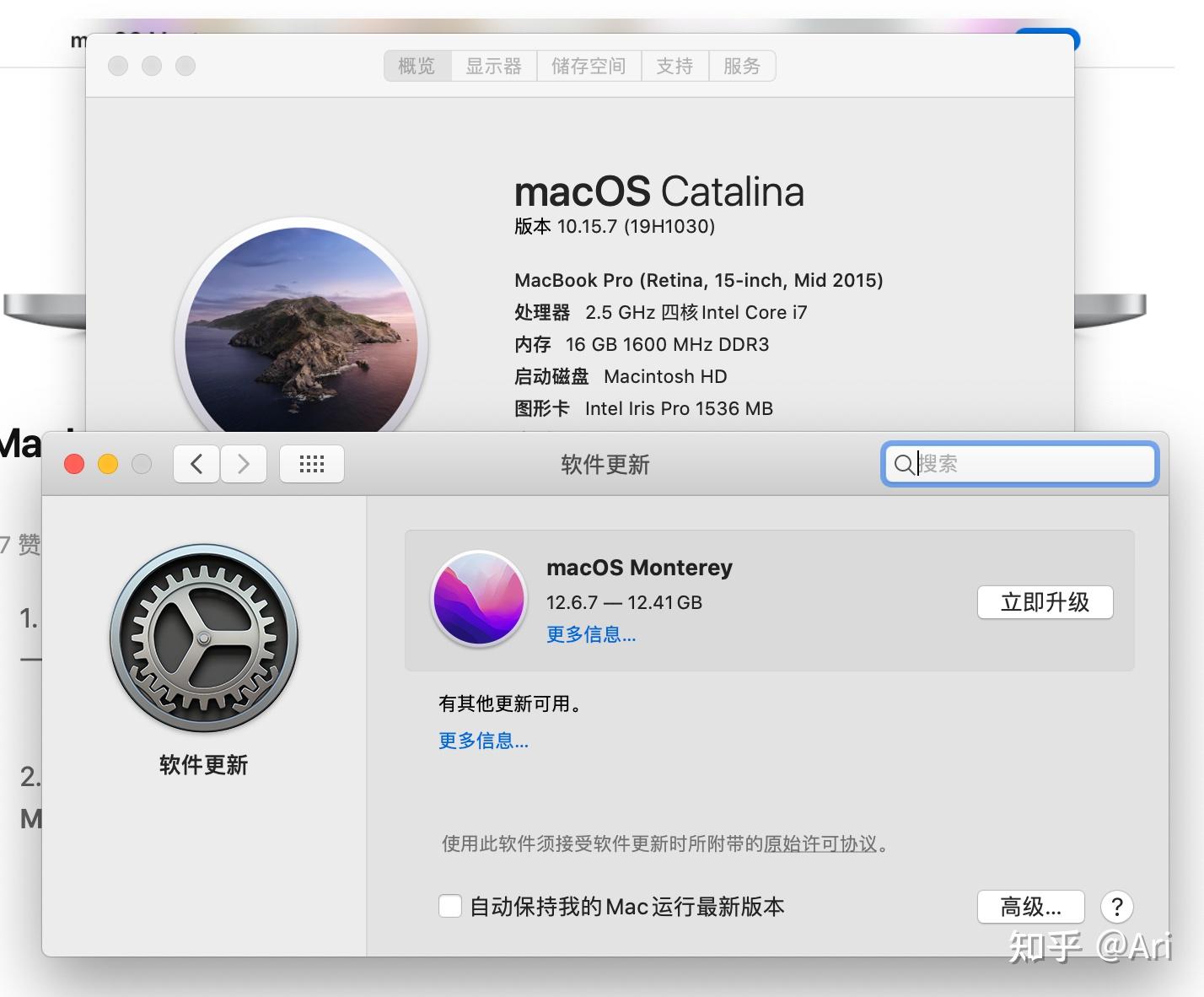Open the 原始许可协议 license agreement link
This screenshot has width=1204, height=997.
tap(820, 843)
